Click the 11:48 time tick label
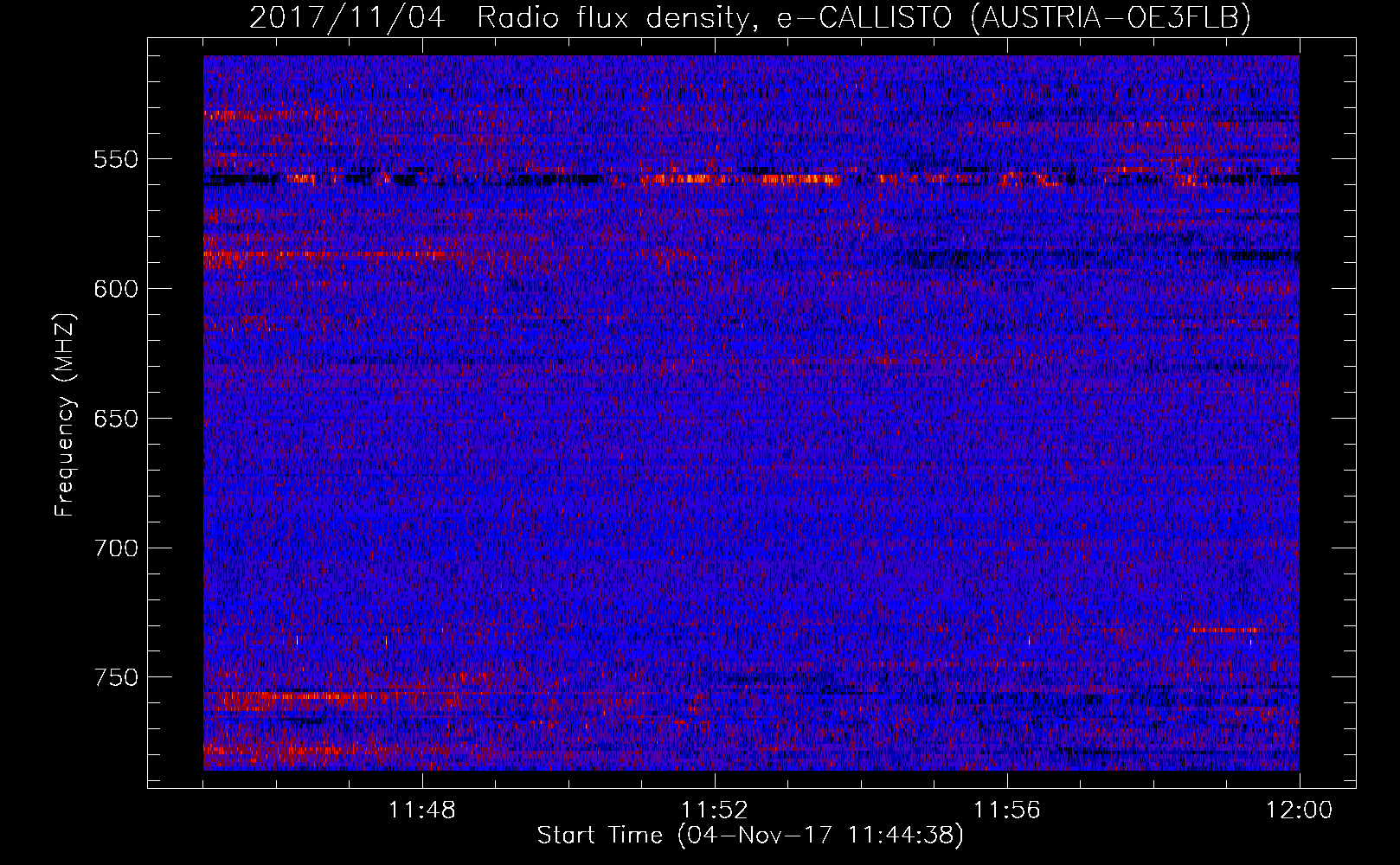This screenshot has width=1400, height=865. (422, 811)
